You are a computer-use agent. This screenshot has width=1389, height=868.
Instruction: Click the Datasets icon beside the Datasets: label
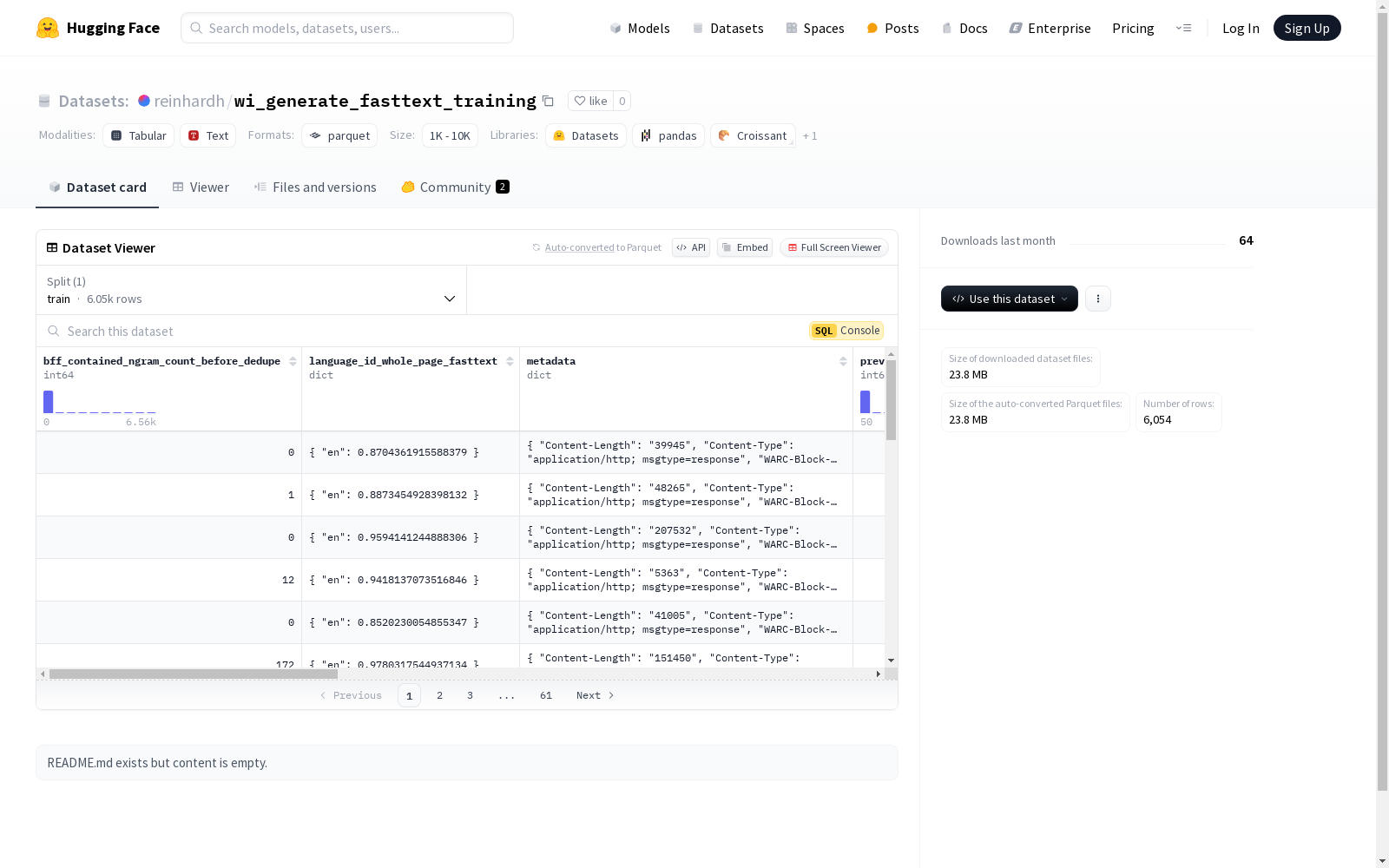44,101
